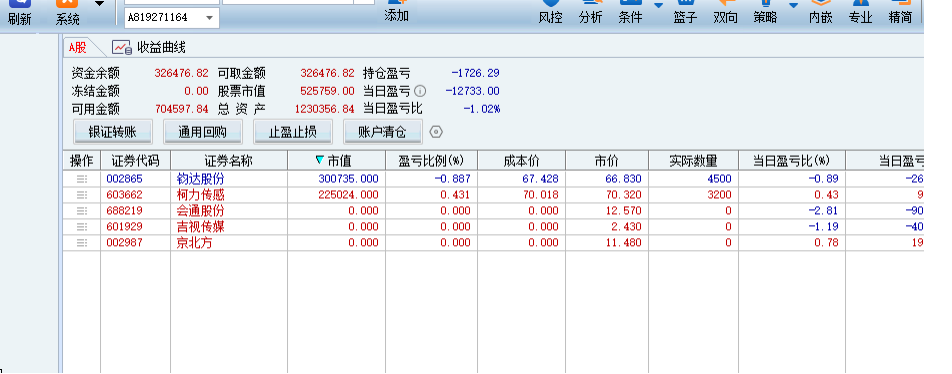
Task: Click the 总资产 value 1230356.84
Action: tap(325, 109)
